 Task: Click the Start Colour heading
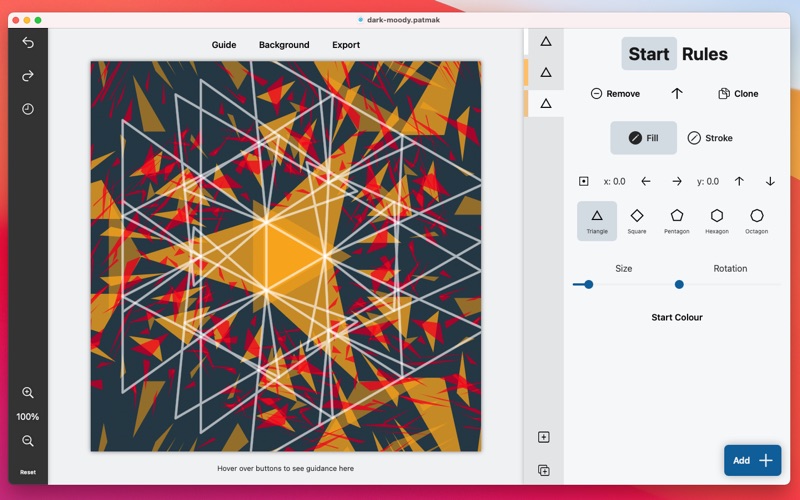coord(677,317)
